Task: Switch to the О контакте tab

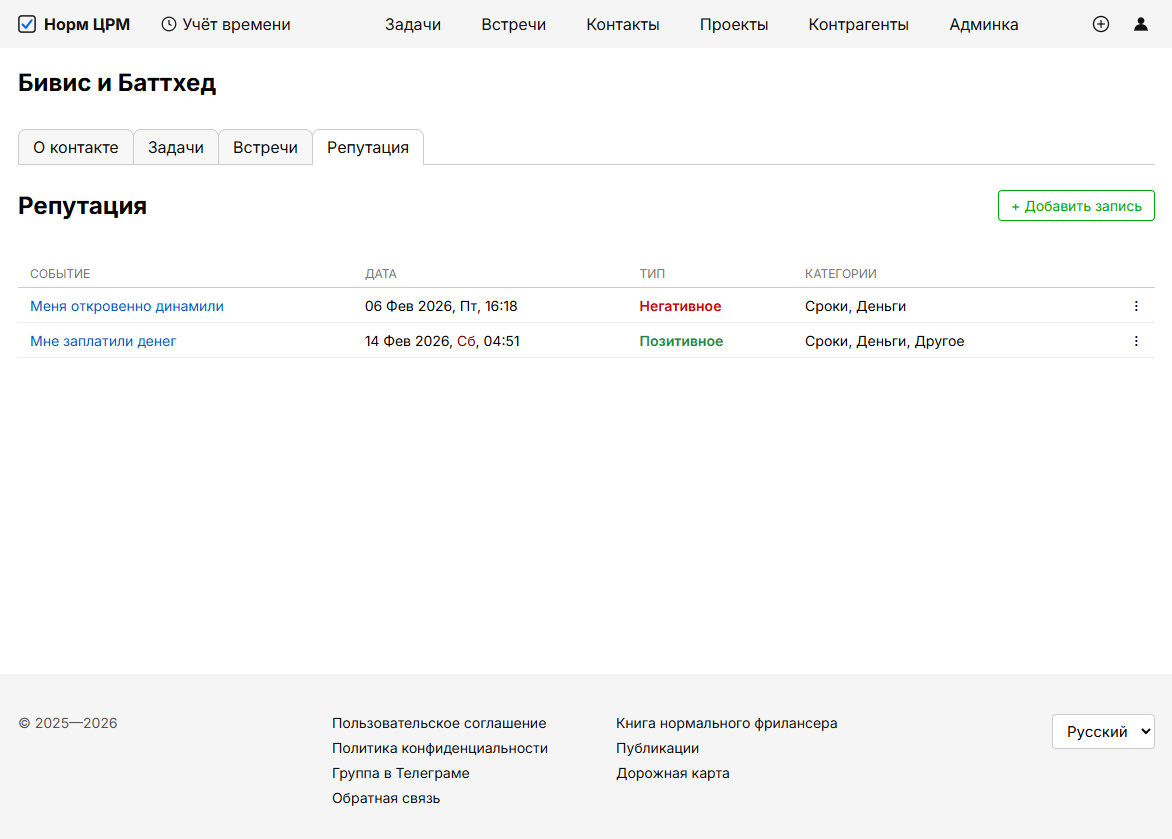Action: tap(76, 147)
